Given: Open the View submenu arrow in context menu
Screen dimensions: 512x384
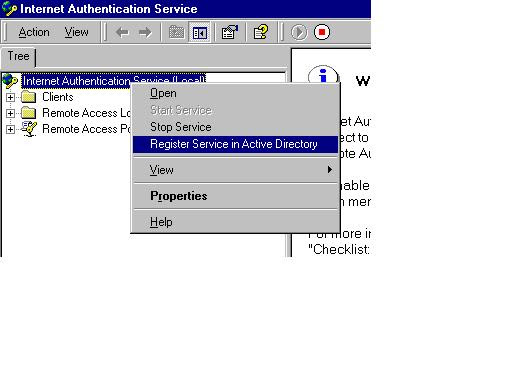Looking at the screenshot, I should (330, 170).
